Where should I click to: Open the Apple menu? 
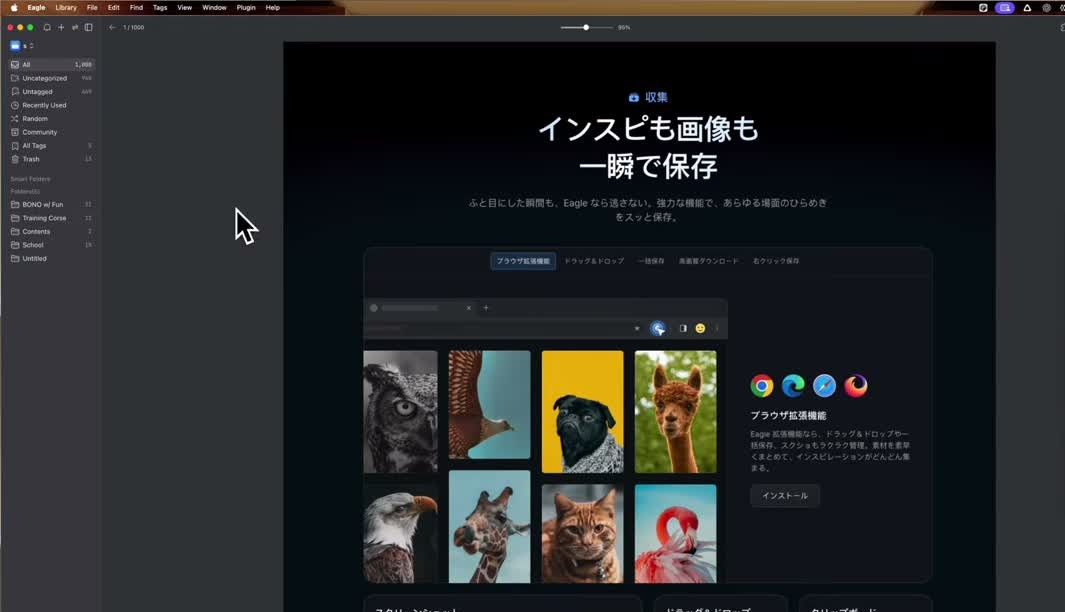coord(14,7)
